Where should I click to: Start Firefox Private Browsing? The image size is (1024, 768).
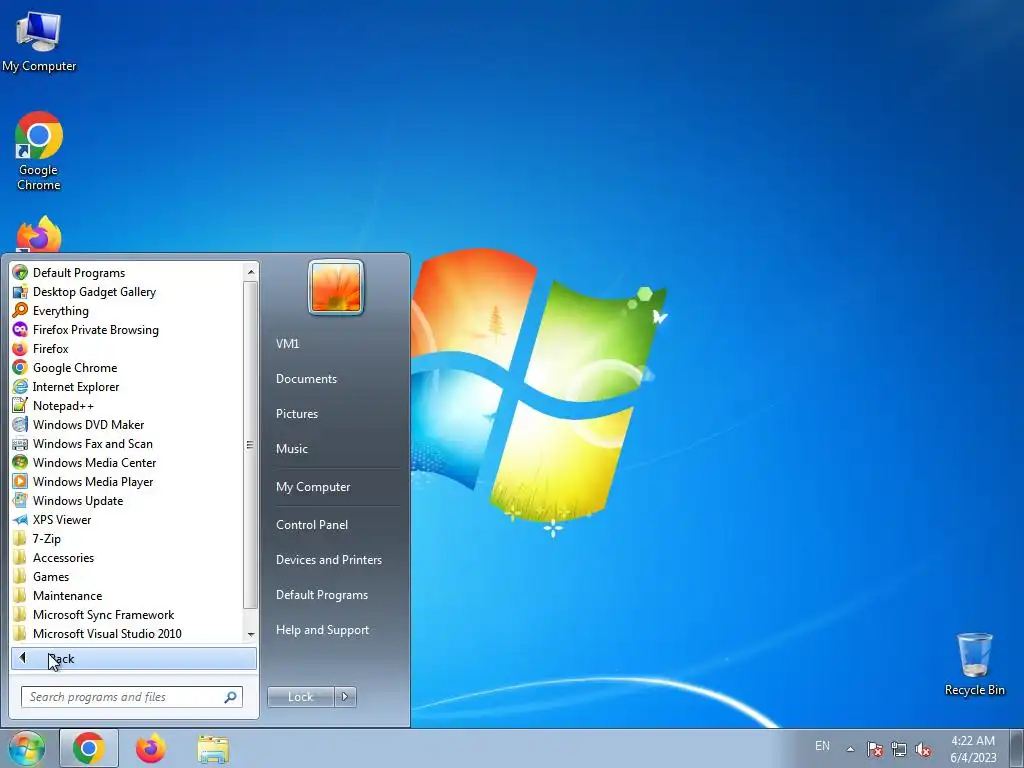pos(127,330)
